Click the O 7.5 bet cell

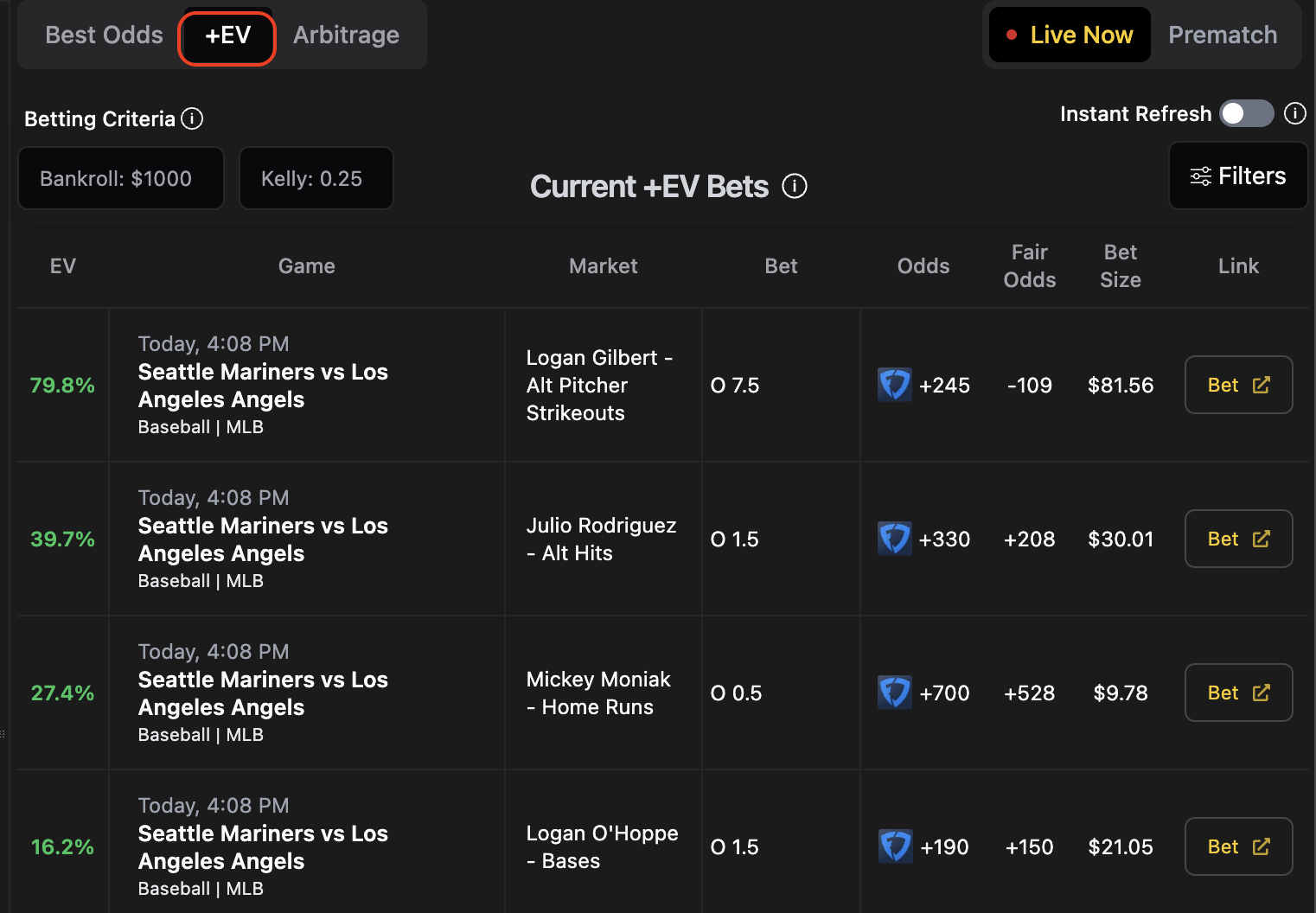click(x=735, y=385)
